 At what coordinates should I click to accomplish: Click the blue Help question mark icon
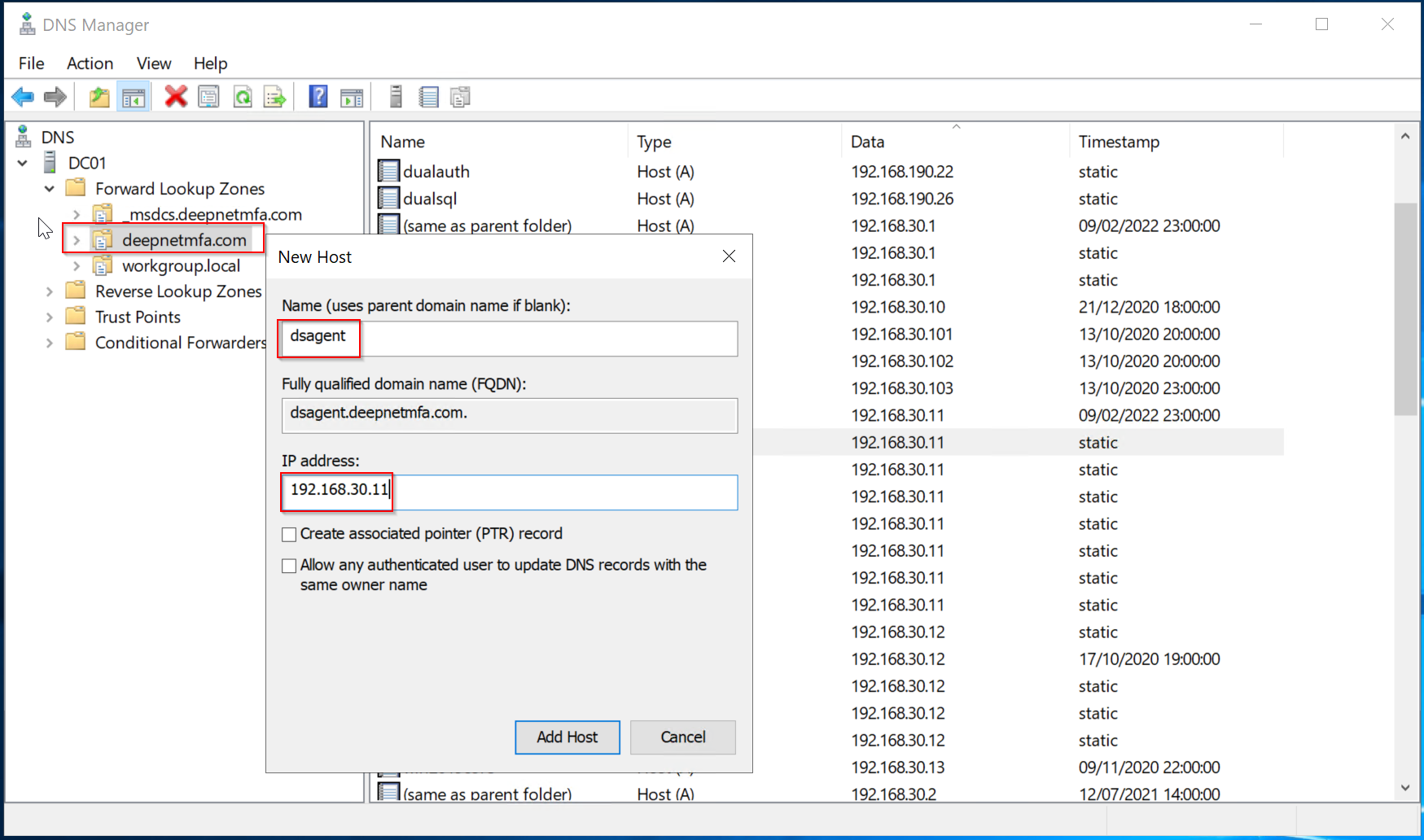[x=318, y=97]
